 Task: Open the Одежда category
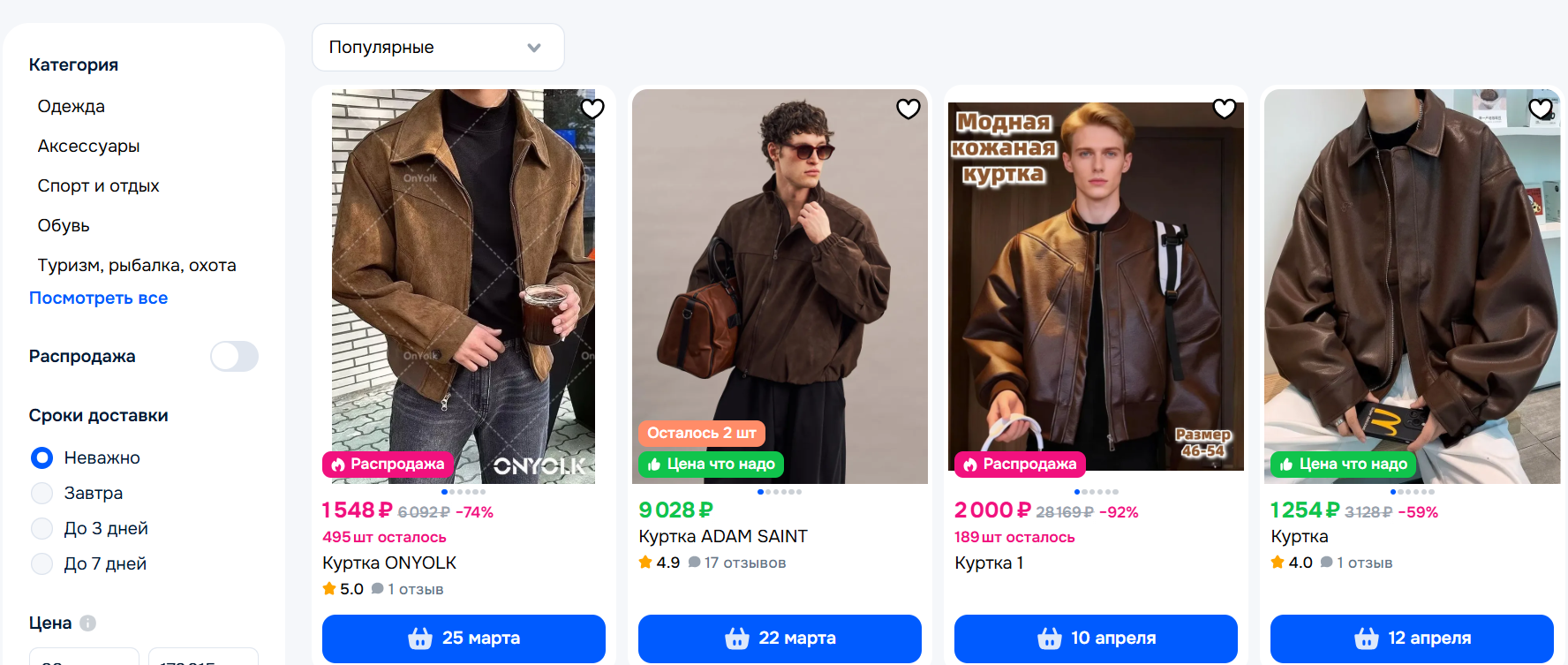point(72,106)
